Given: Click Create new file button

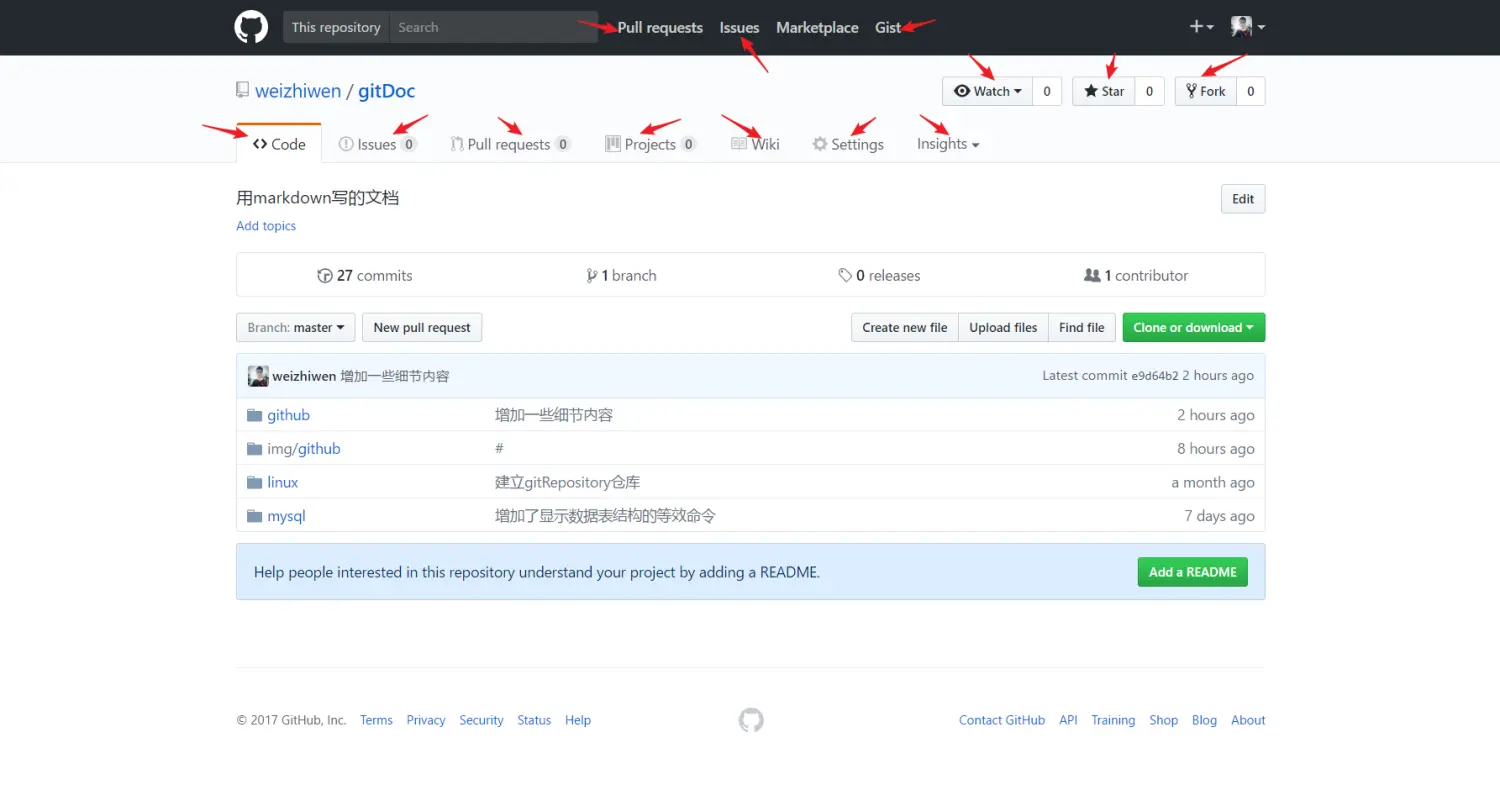Looking at the screenshot, I should coord(905,327).
